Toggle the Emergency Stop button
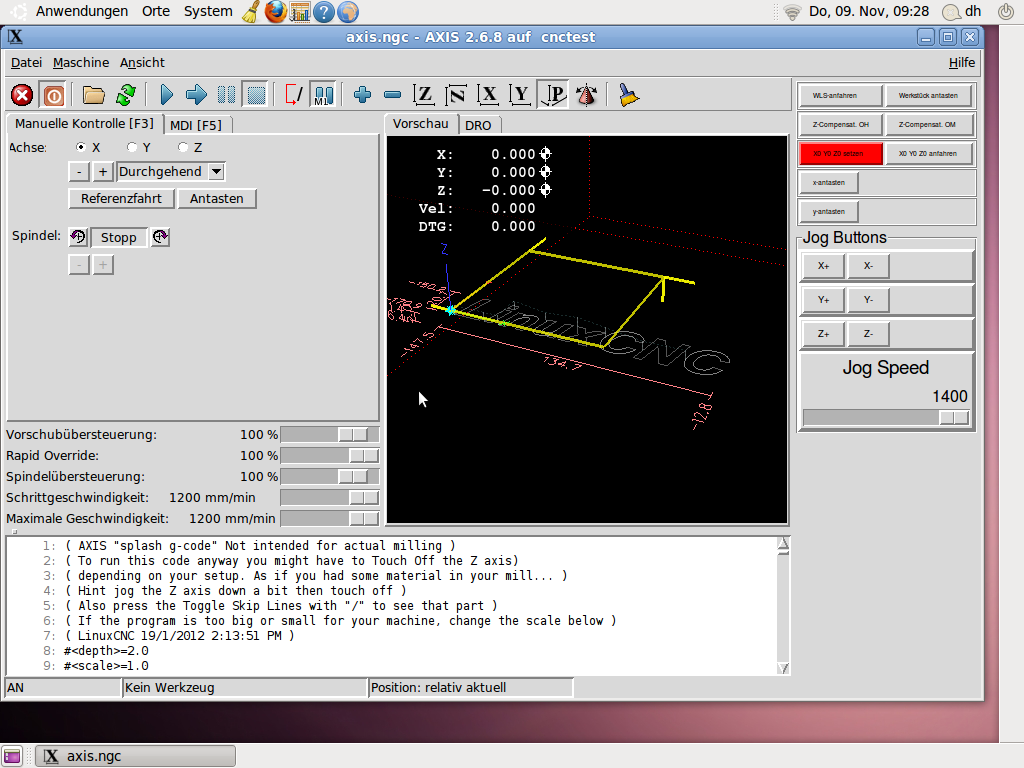 pyautogui.click(x=22, y=95)
